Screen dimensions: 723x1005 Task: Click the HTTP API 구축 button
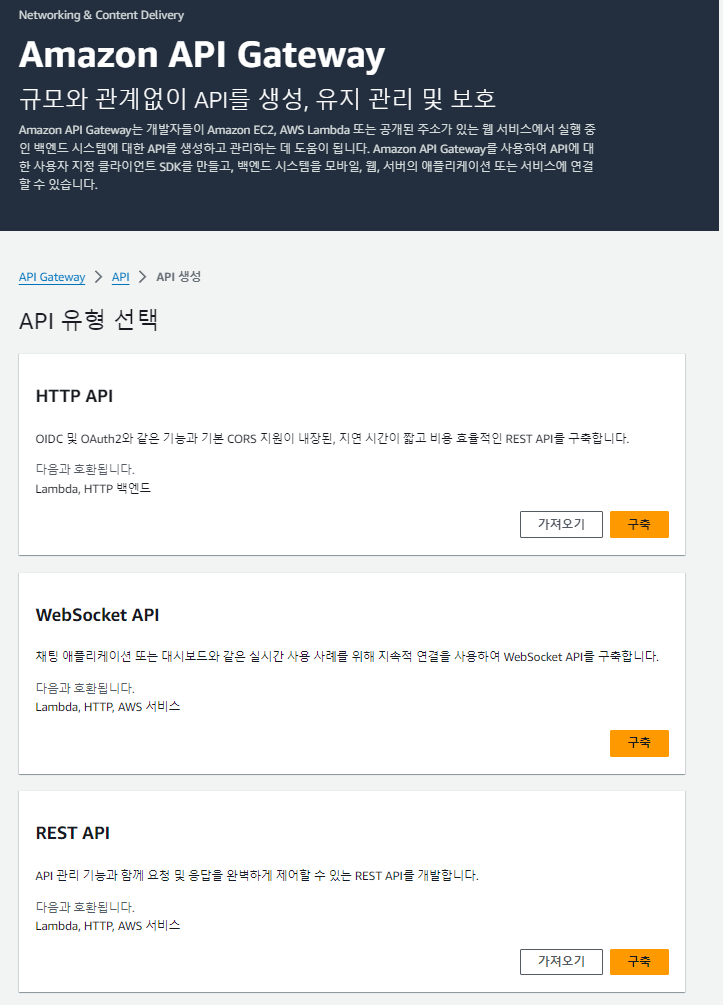click(x=639, y=524)
